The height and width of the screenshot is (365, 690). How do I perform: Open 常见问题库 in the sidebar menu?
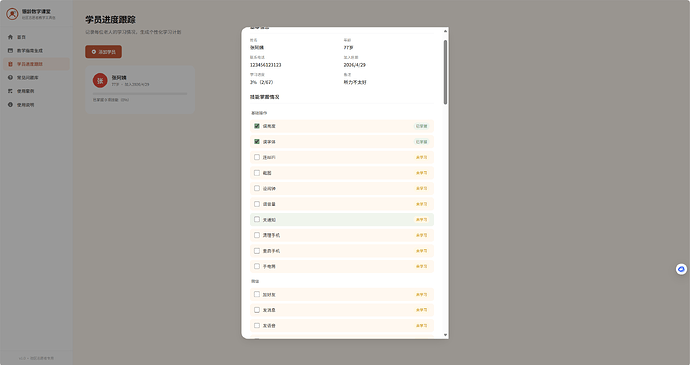click(36, 77)
